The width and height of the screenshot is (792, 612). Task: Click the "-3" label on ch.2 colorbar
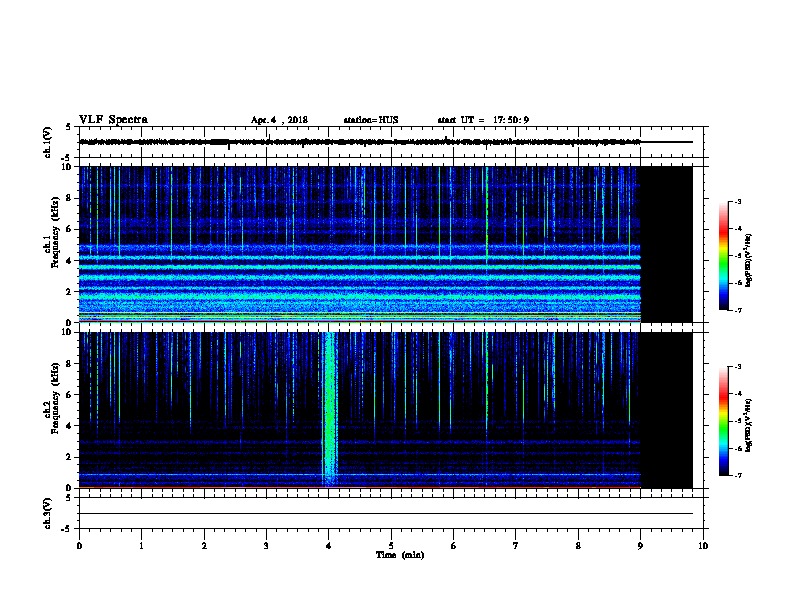(x=737, y=367)
